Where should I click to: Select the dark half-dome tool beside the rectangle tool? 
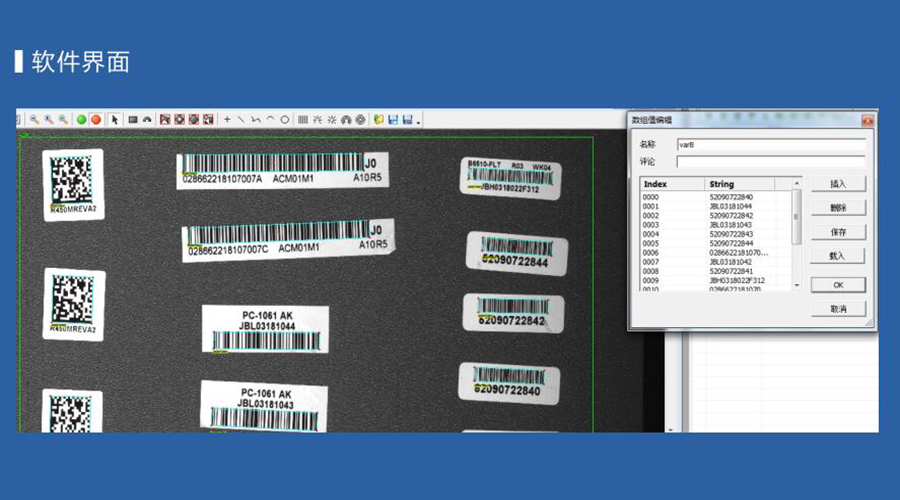147,119
